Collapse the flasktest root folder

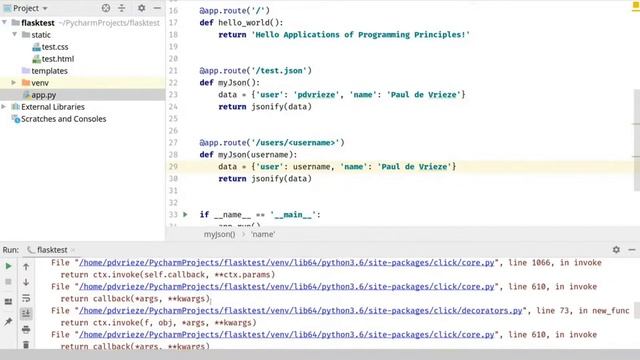[5, 22]
